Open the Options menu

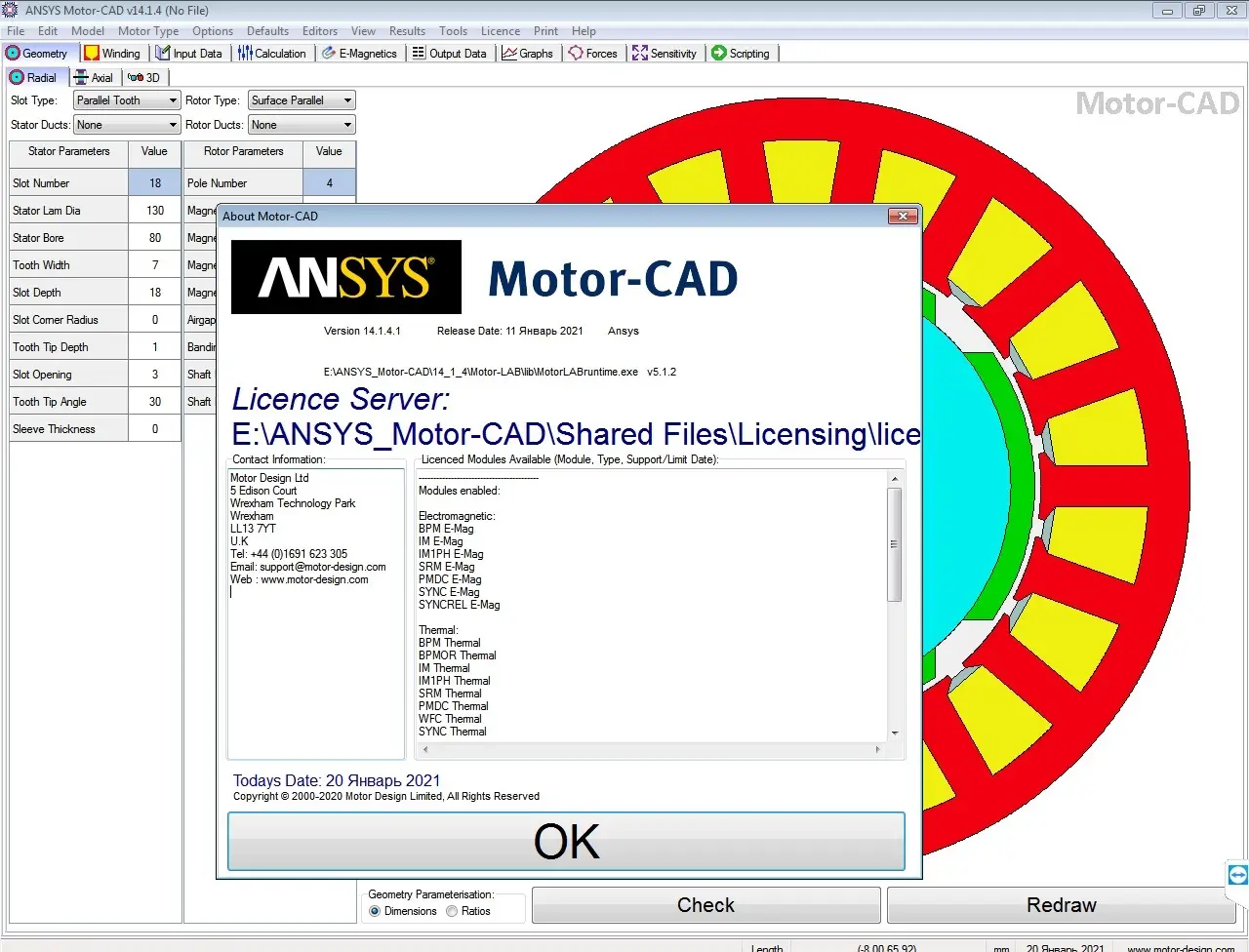click(x=213, y=31)
